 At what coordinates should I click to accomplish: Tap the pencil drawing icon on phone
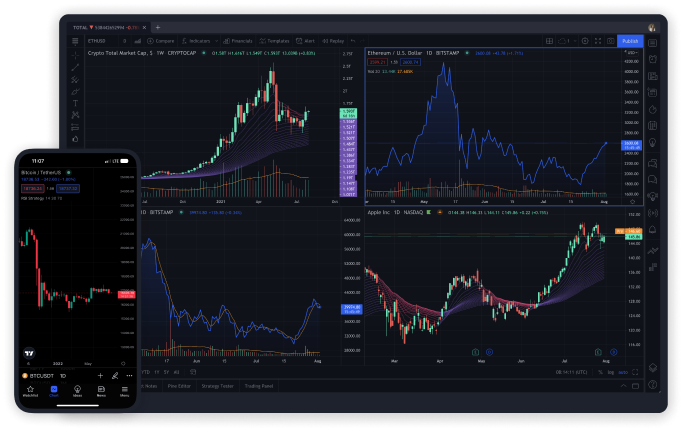click(115, 376)
